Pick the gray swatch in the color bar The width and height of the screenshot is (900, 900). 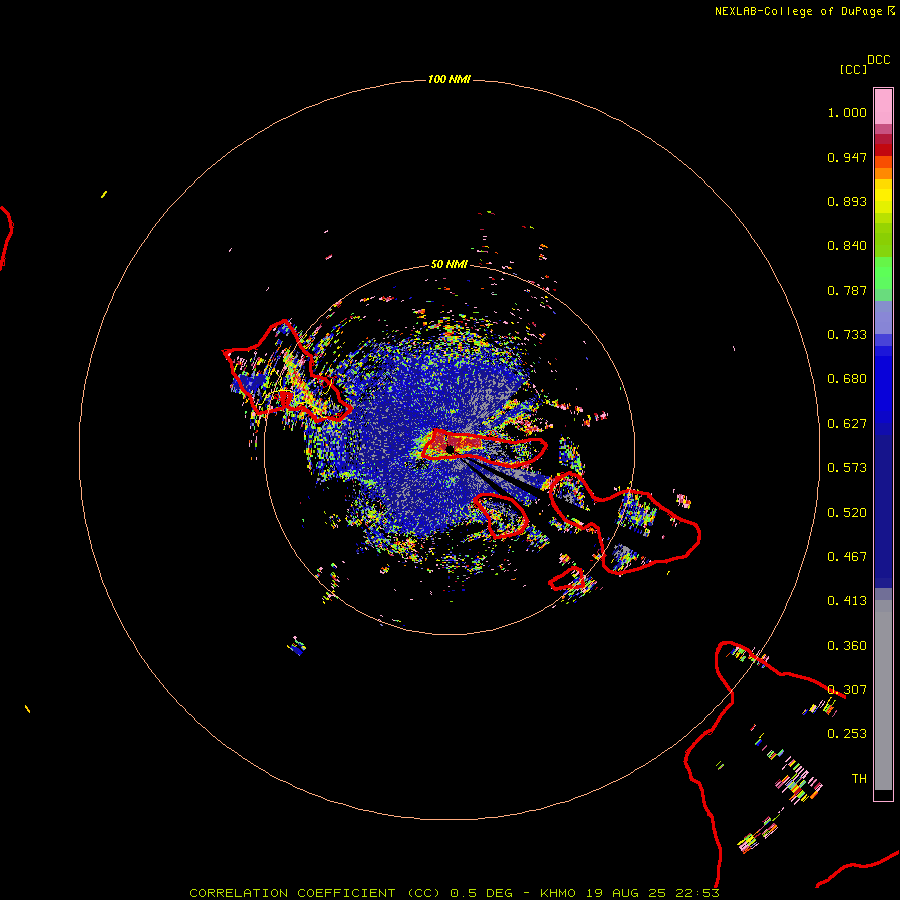[x=883, y=695]
